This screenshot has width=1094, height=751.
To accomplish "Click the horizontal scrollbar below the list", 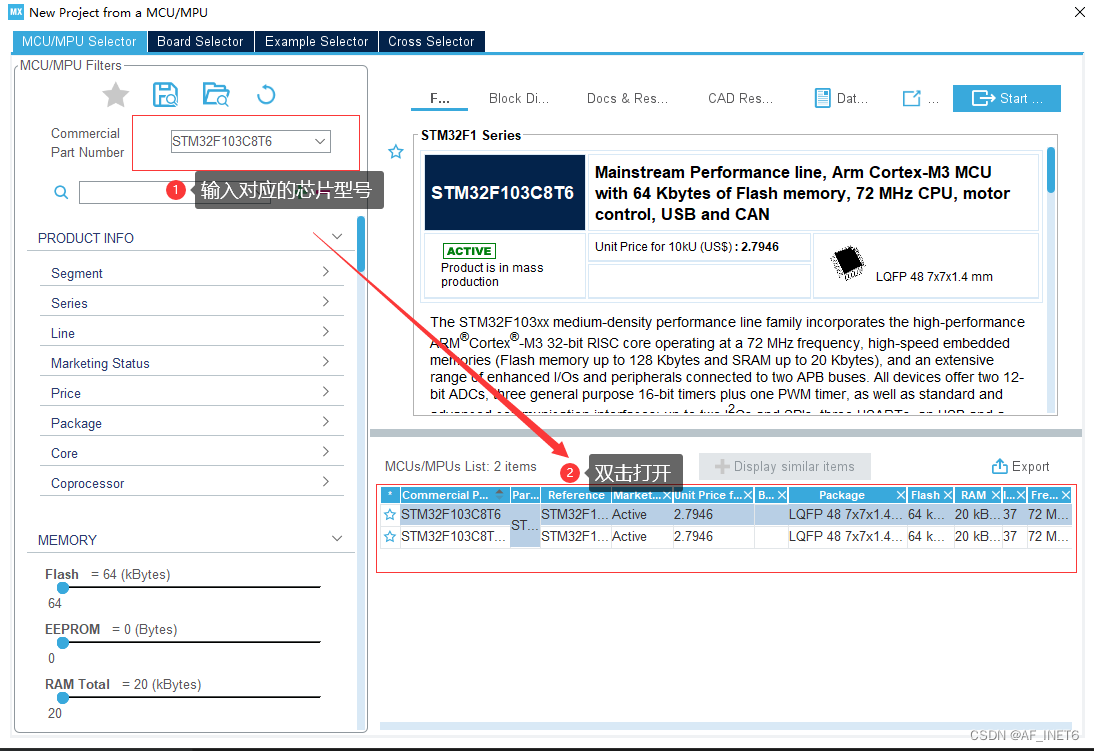I will coord(726,726).
